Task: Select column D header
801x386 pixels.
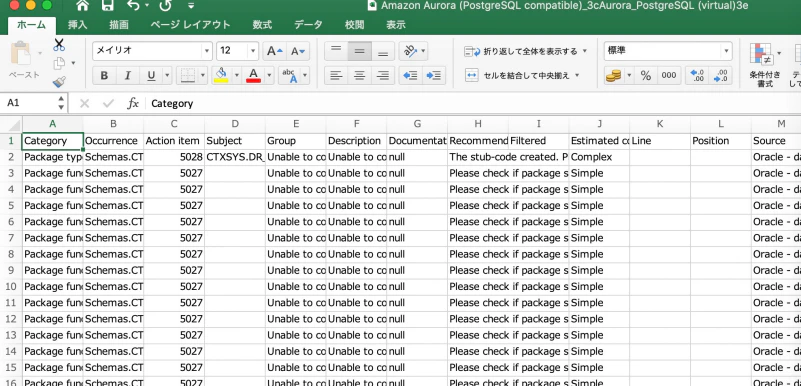Action: click(x=235, y=124)
